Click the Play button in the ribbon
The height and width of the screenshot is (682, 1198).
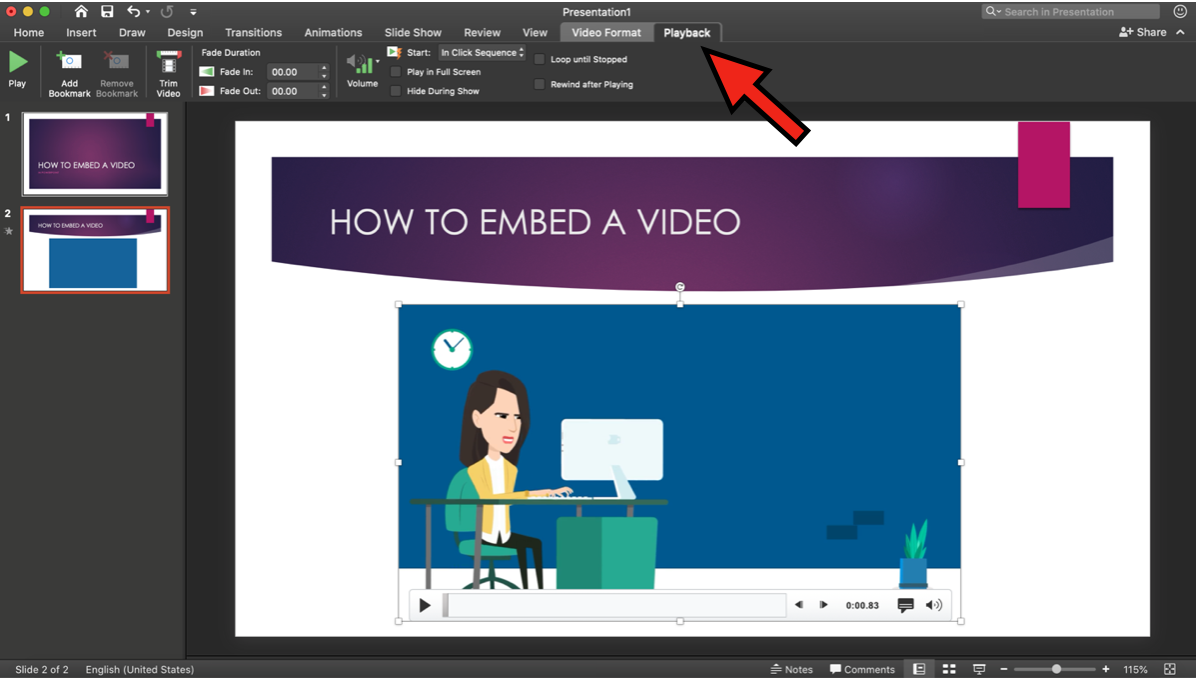tap(17, 68)
